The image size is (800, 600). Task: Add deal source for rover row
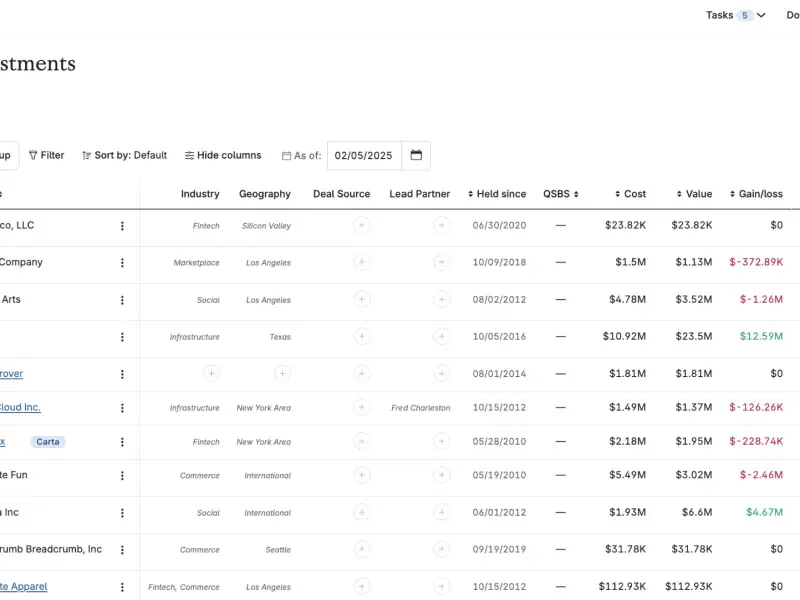point(361,373)
